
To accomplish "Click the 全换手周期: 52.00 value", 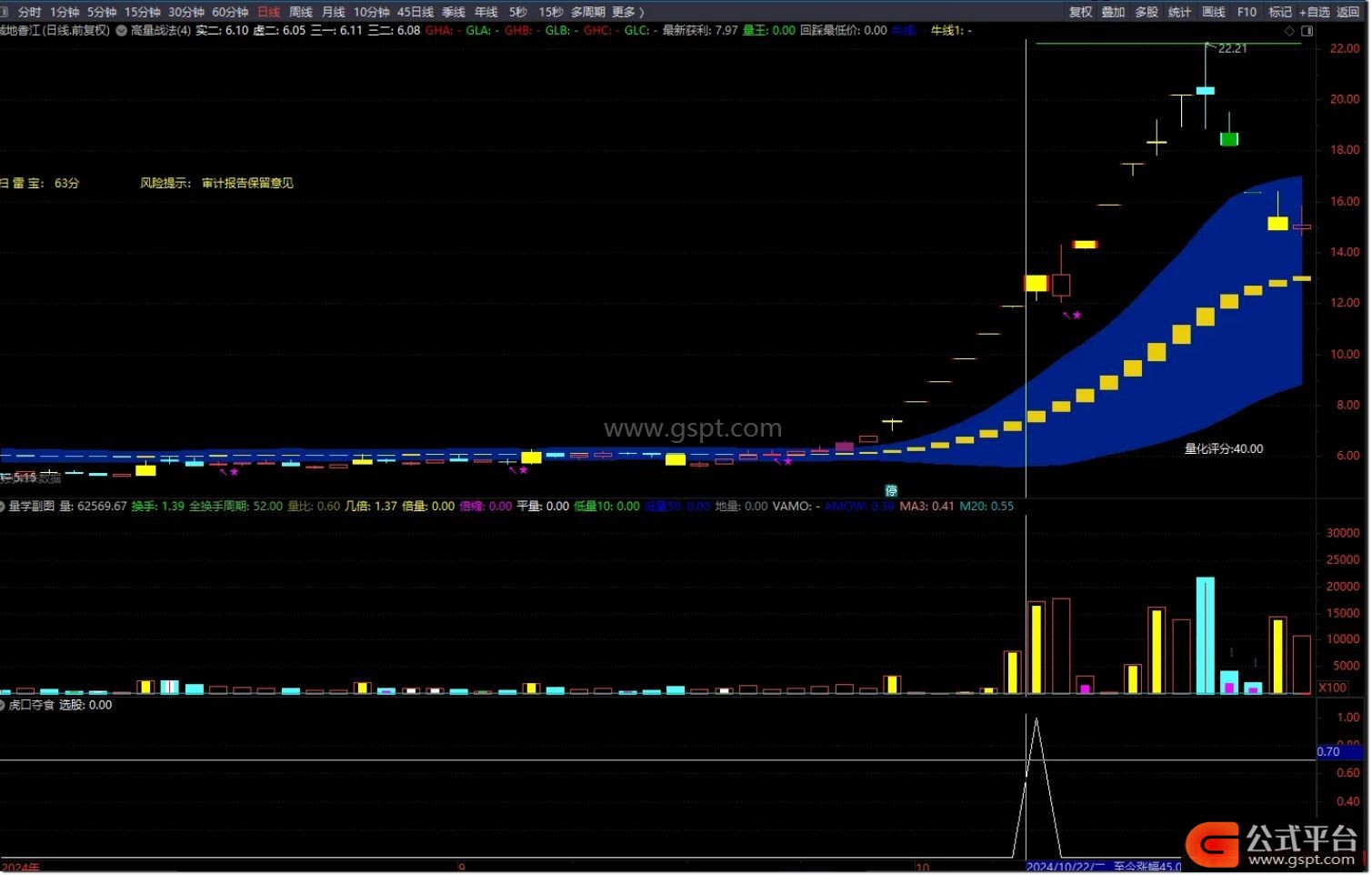I will pos(235,507).
